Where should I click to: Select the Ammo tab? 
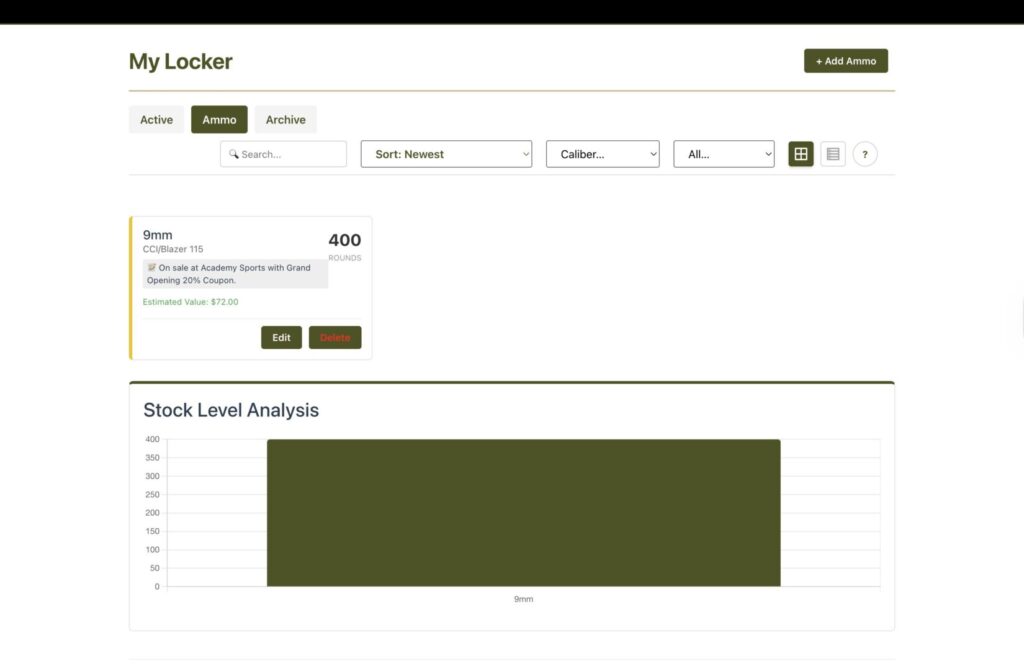click(219, 119)
